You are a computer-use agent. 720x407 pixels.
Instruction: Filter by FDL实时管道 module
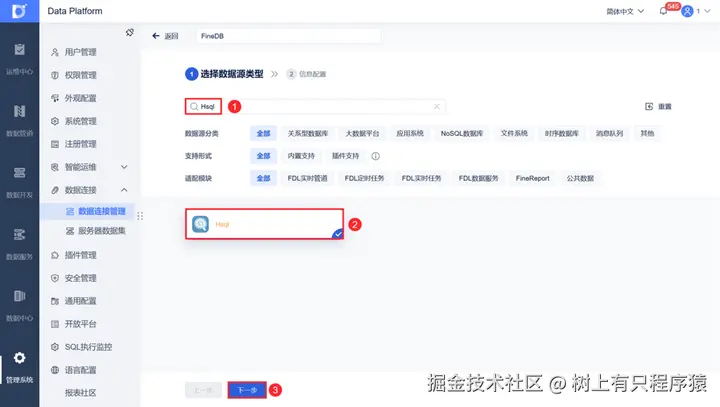click(307, 178)
